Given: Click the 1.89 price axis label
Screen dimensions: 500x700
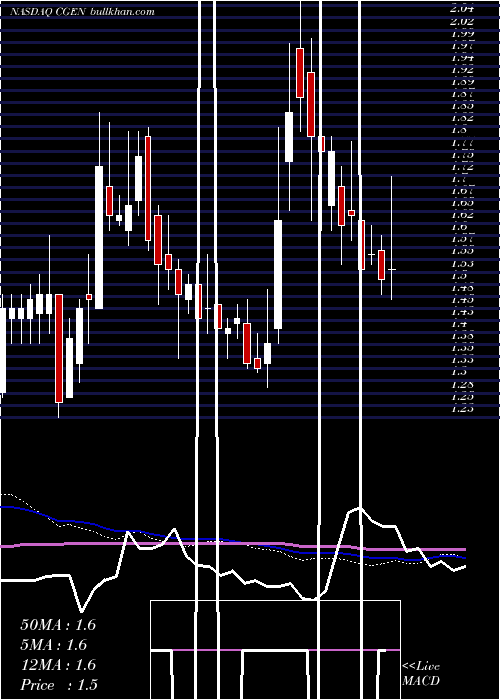Looking at the screenshot, I should click(462, 82).
